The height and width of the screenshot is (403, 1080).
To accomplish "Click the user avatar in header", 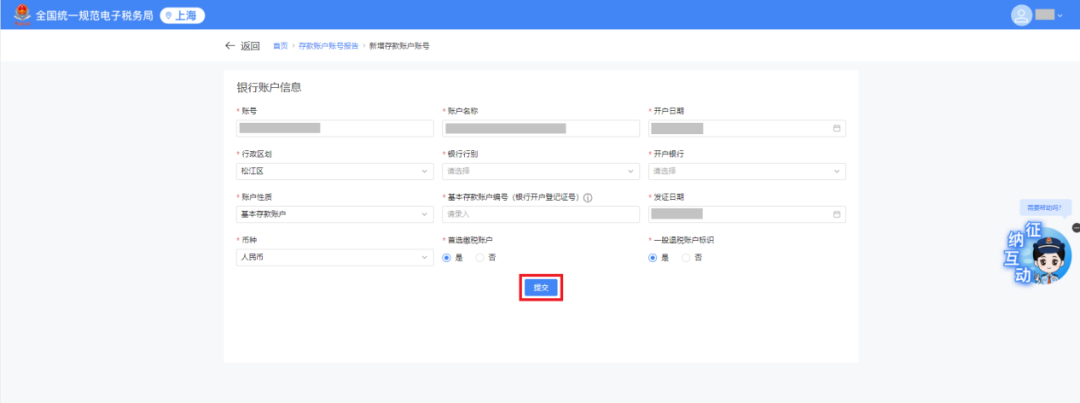I will (x=1021, y=15).
